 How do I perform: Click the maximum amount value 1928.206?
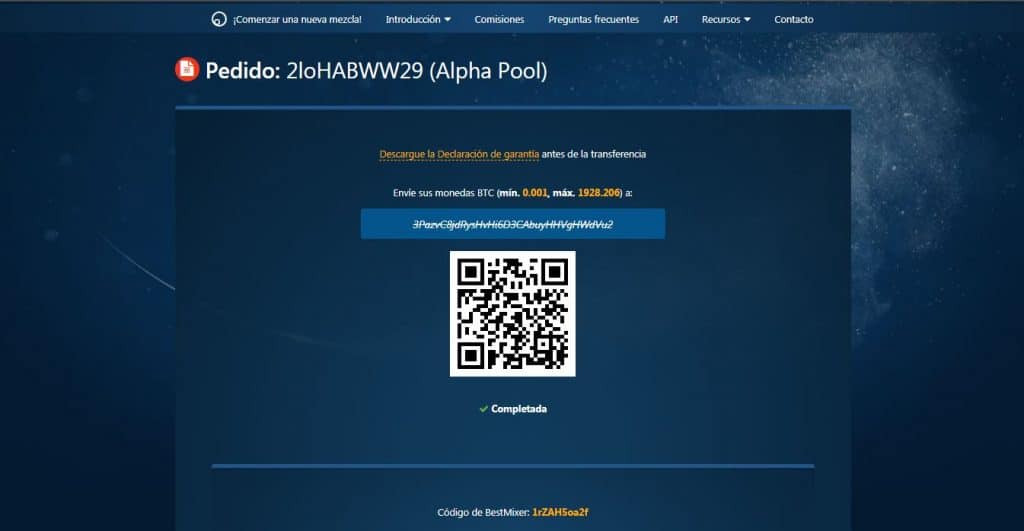pos(598,193)
